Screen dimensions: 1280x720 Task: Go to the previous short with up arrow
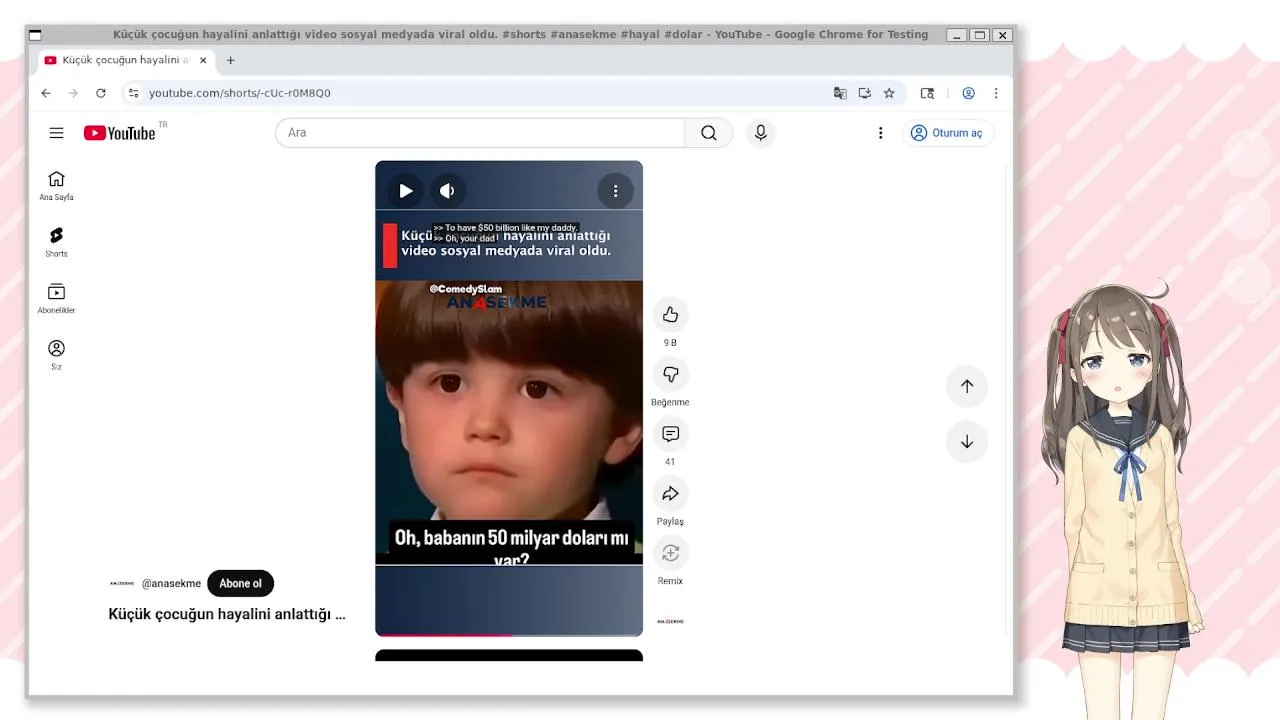(x=967, y=386)
